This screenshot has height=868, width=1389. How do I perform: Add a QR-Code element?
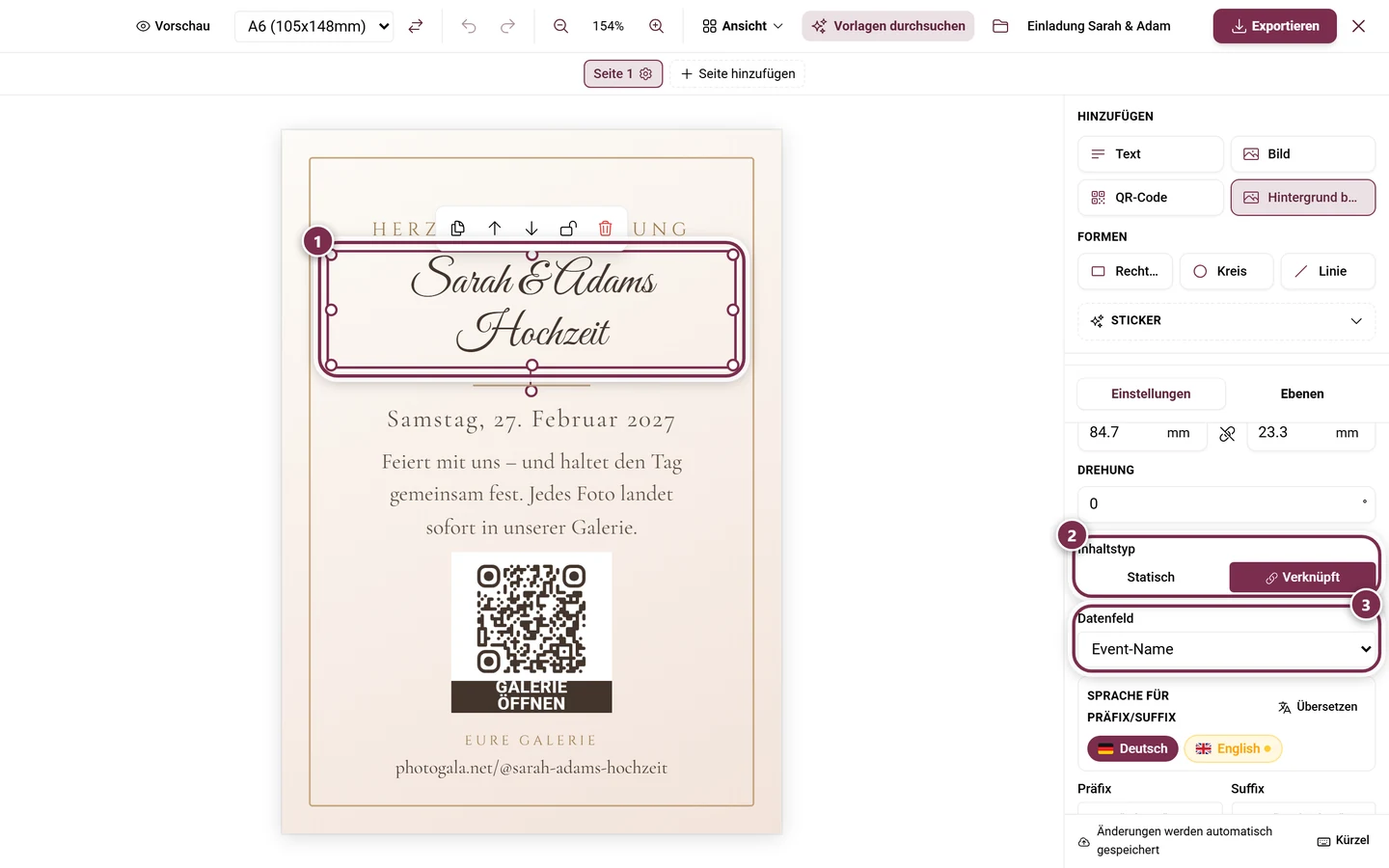pos(1150,198)
